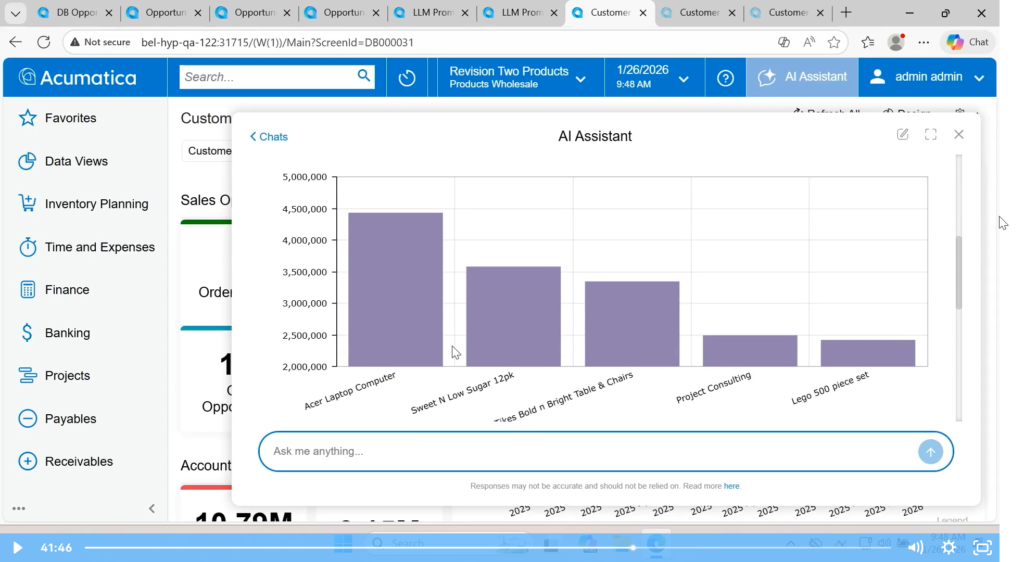Open Favorites in the sidebar
The image size is (1024, 562).
click(x=70, y=118)
